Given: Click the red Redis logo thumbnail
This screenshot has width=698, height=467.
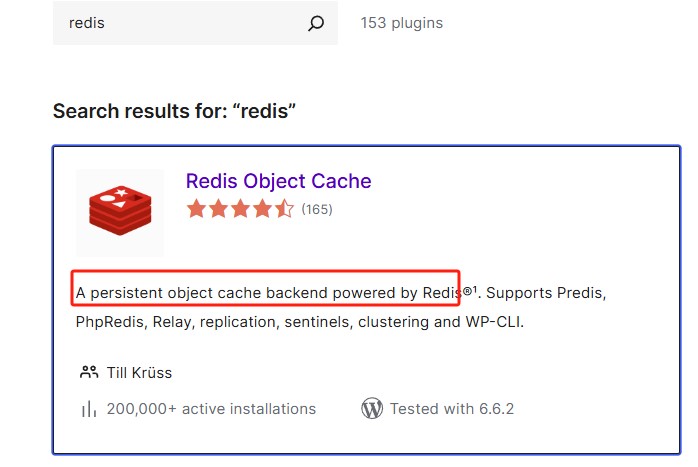Looking at the screenshot, I should click(x=120, y=212).
